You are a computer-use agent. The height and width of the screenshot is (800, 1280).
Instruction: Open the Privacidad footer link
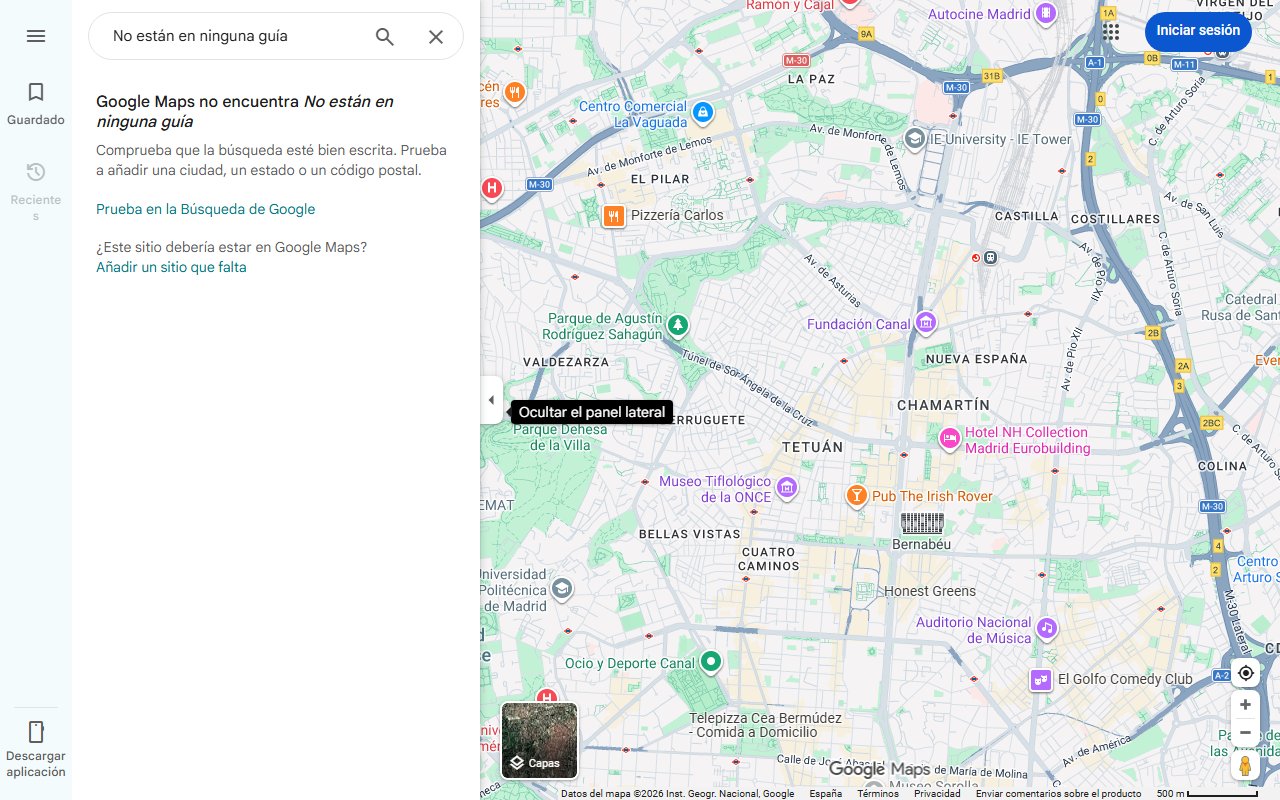pyautogui.click(x=937, y=792)
